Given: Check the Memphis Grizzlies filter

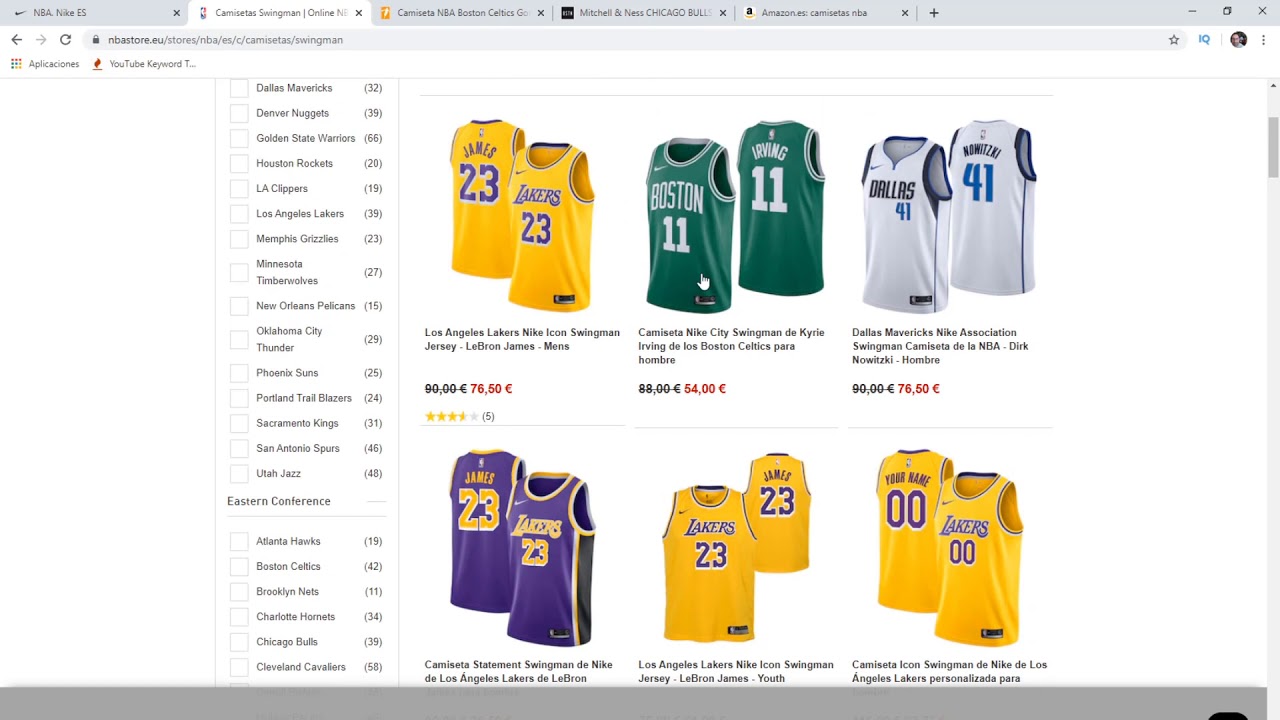Looking at the screenshot, I should [x=239, y=239].
